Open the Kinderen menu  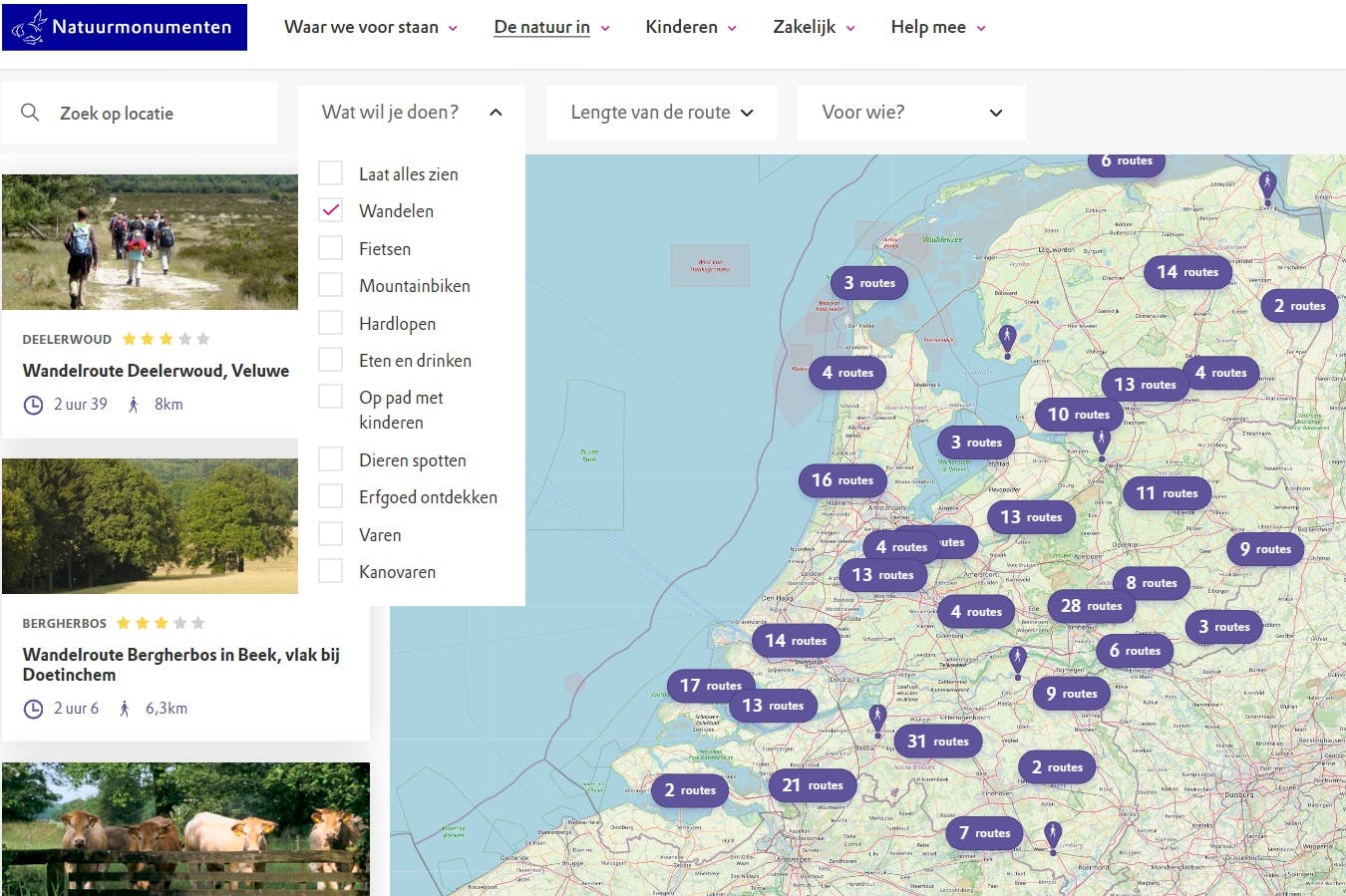[684, 27]
